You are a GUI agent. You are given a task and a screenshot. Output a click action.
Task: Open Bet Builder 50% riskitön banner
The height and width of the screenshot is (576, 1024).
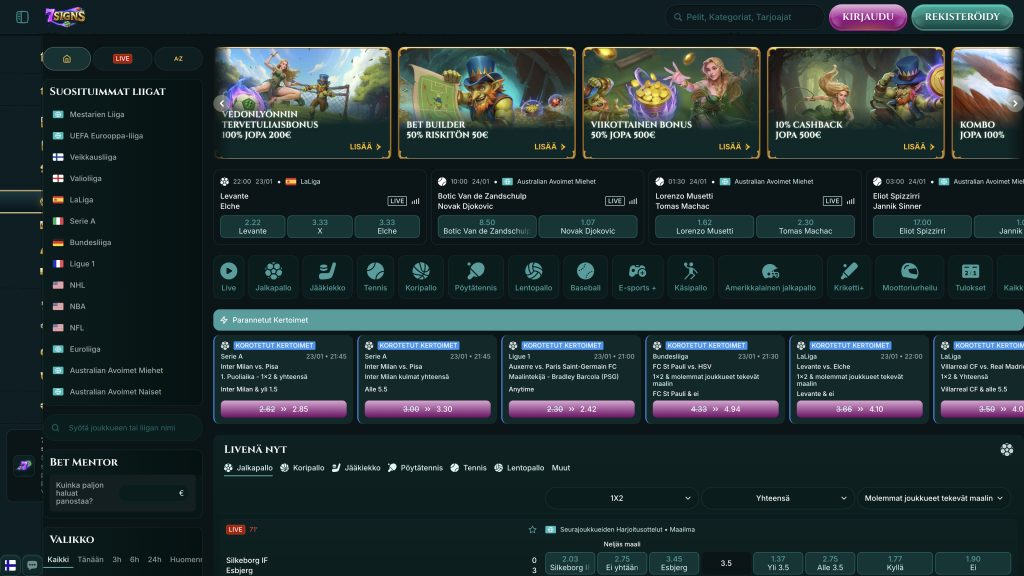click(487, 103)
